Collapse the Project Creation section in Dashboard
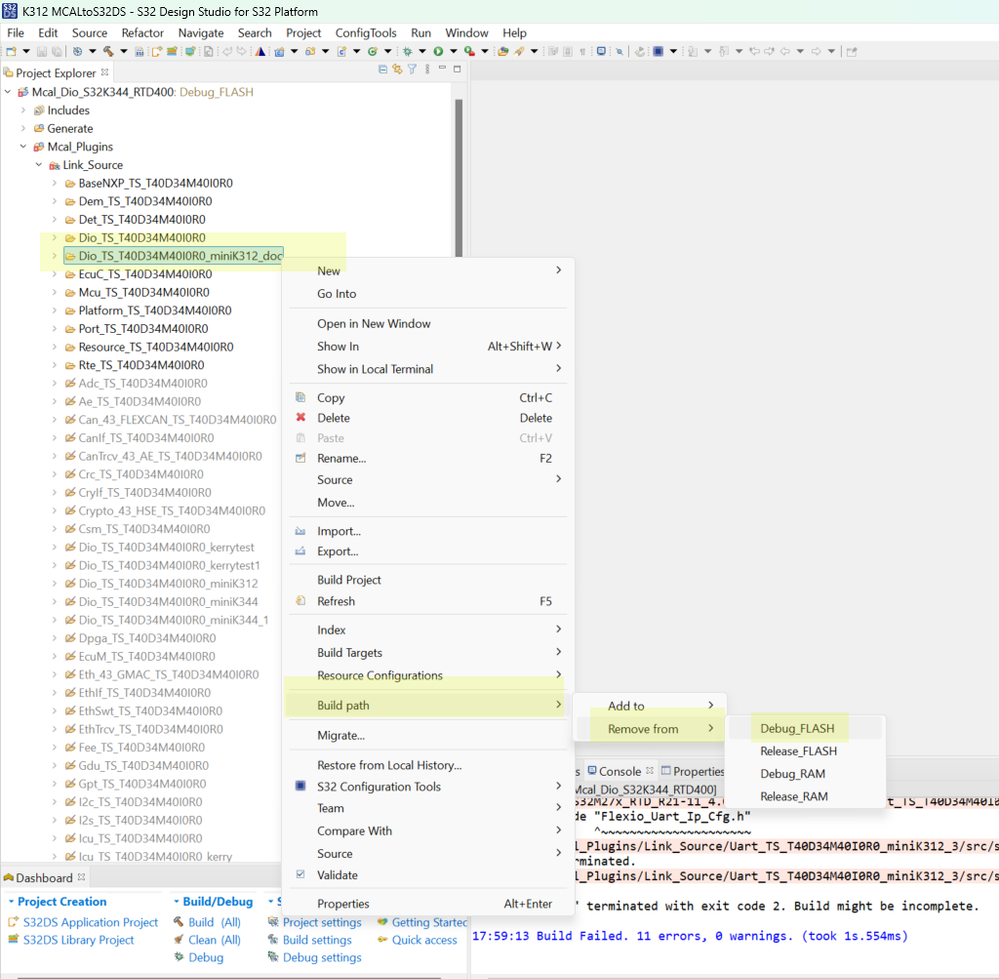The width and height of the screenshot is (999, 979). (11, 901)
